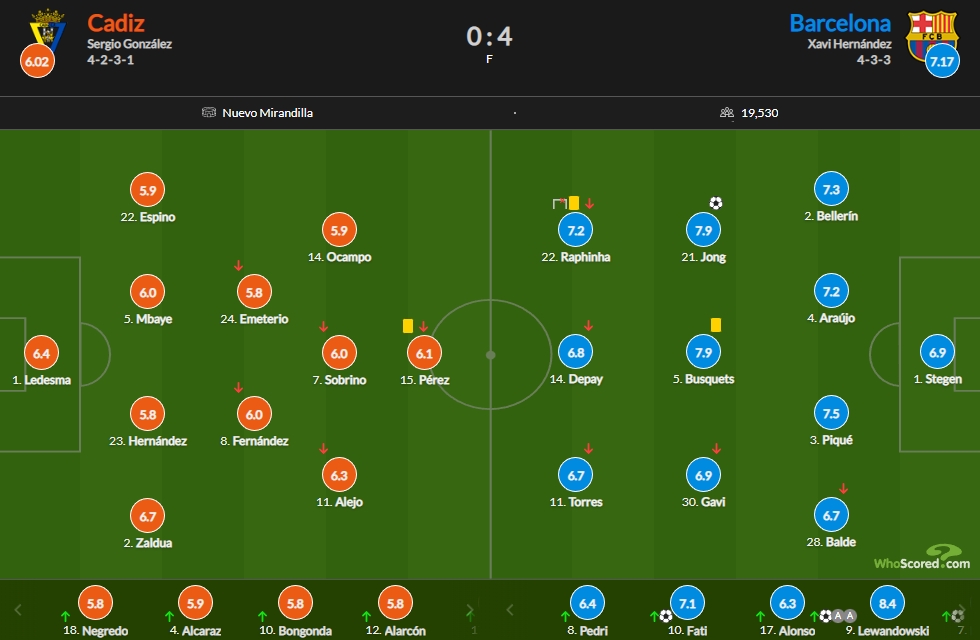Open the Cadiz team name link
This screenshot has width=980, height=640.
pos(116,23)
